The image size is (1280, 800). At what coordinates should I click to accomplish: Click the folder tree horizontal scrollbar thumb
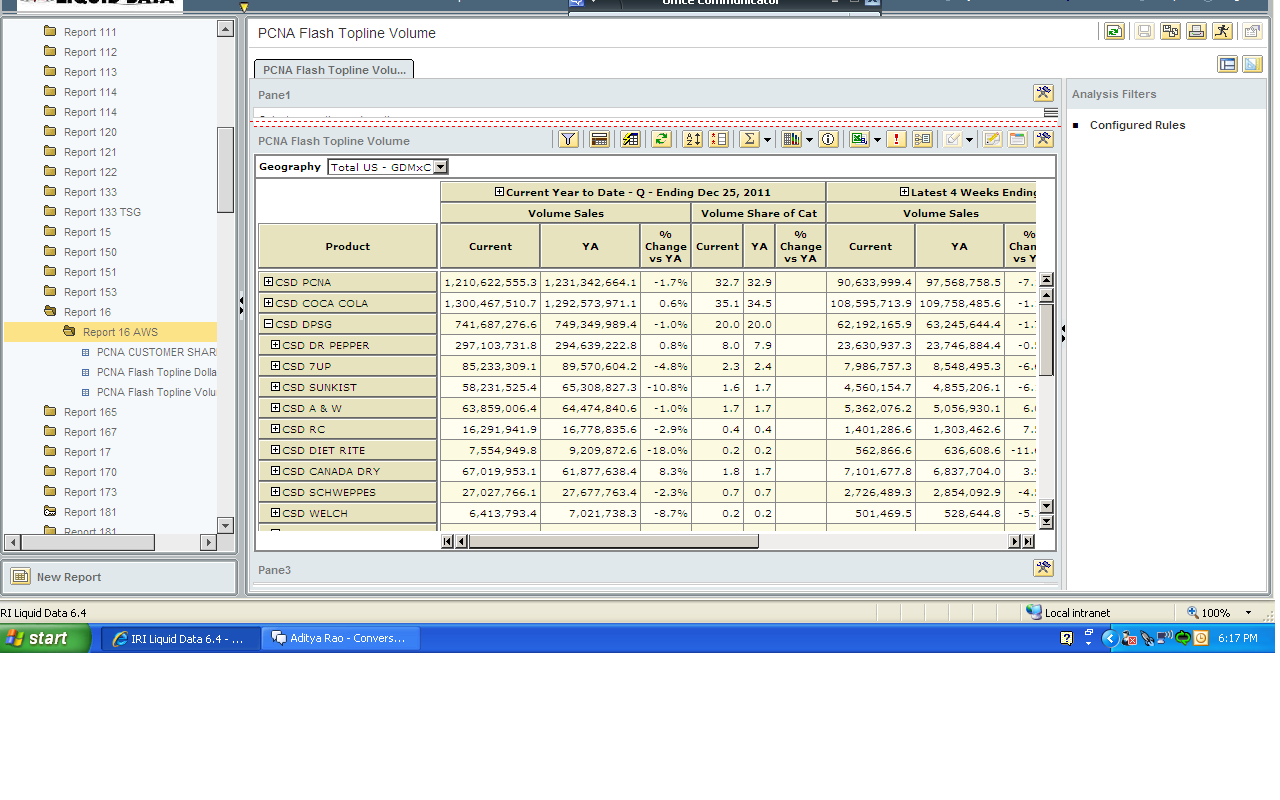pyautogui.click(x=88, y=542)
